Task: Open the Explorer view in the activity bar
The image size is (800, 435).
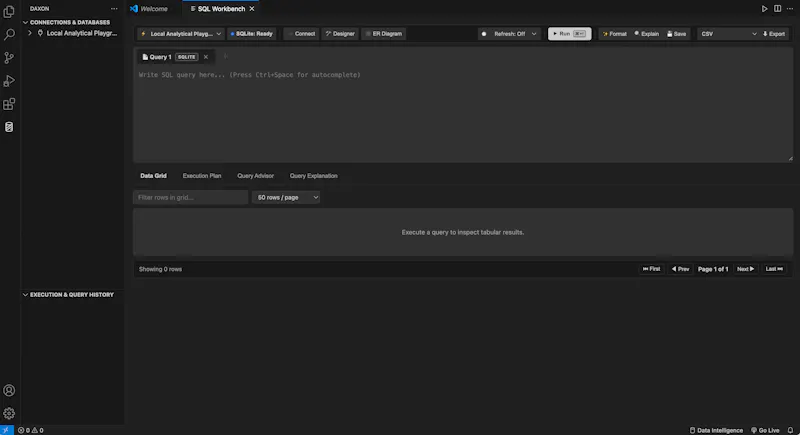Action: pos(9,11)
